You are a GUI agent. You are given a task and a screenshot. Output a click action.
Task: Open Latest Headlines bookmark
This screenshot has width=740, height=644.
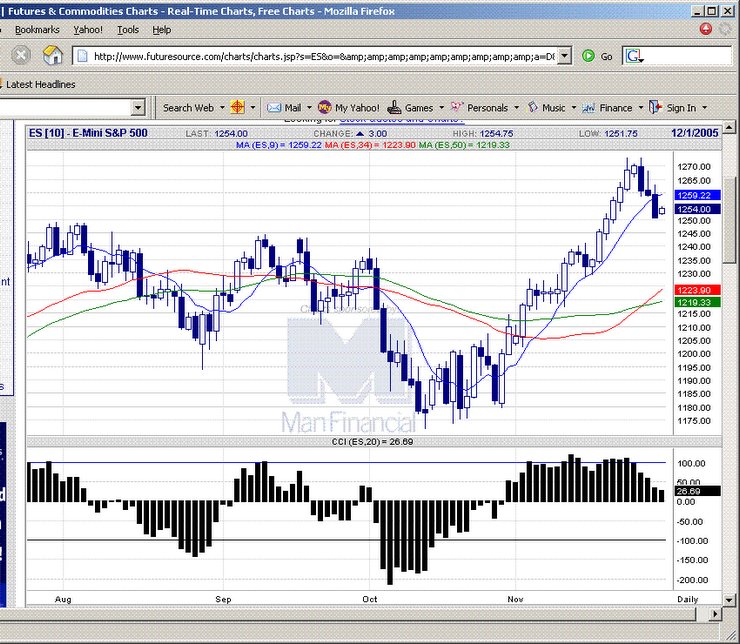click(41, 84)
